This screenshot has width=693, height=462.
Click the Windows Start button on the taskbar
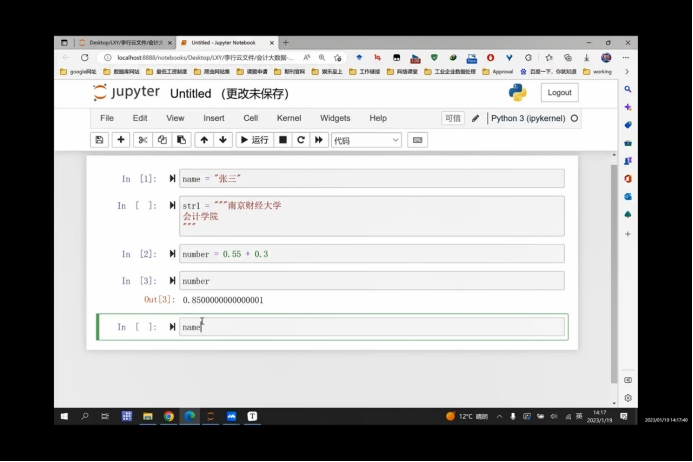click(64, 416)
